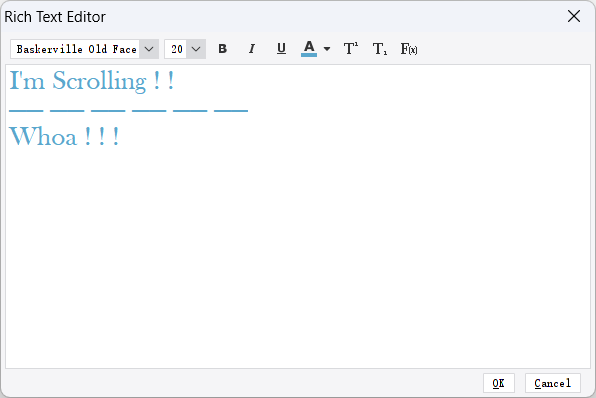Toggle Bold formatting
596x398 pixels.
point(222,49)
